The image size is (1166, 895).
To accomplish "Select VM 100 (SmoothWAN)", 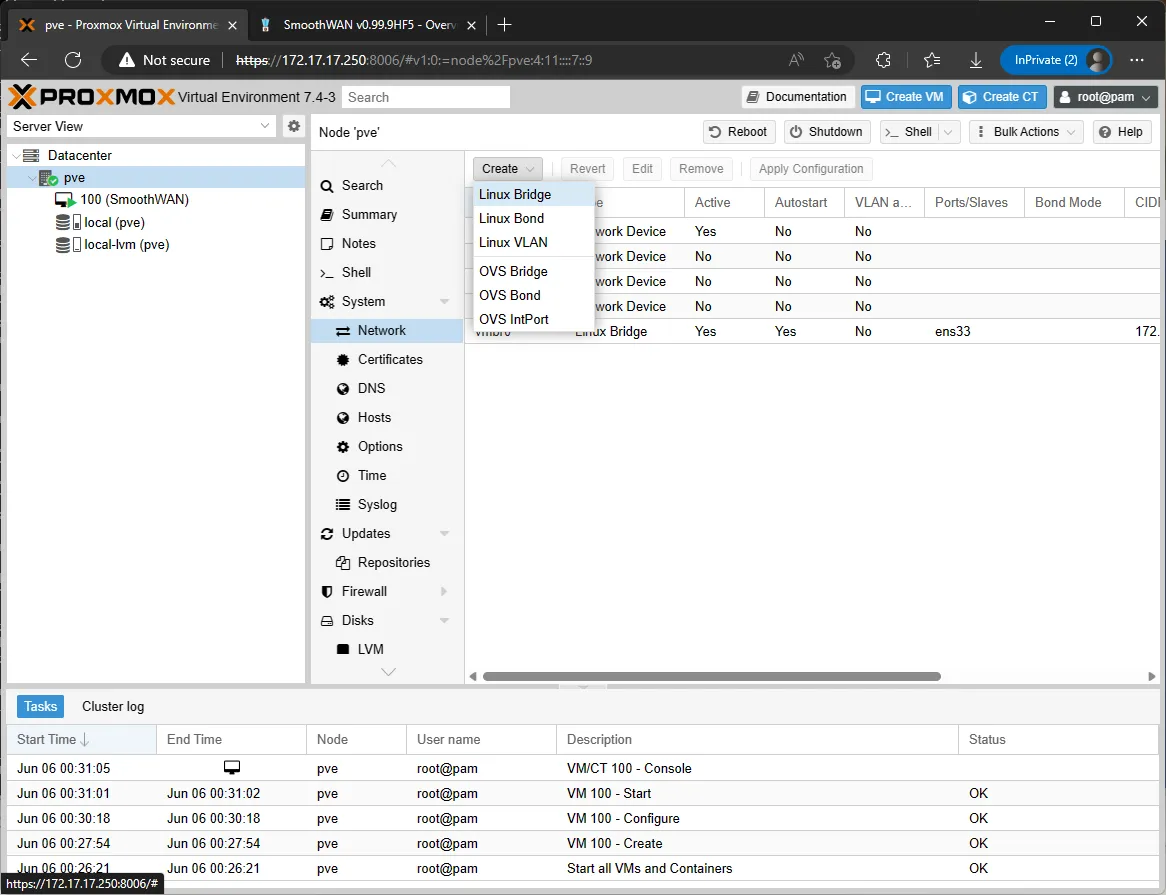I will click(135, 199).
